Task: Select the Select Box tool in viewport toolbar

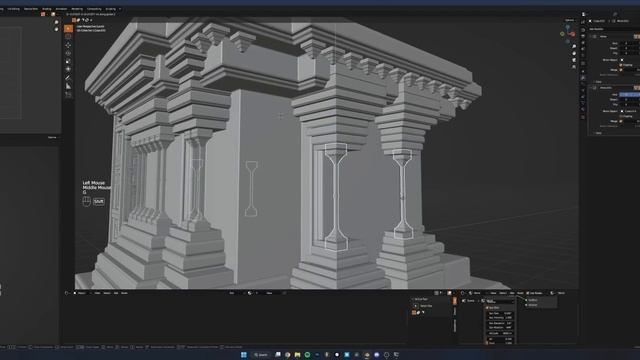Action: point(69,28)
